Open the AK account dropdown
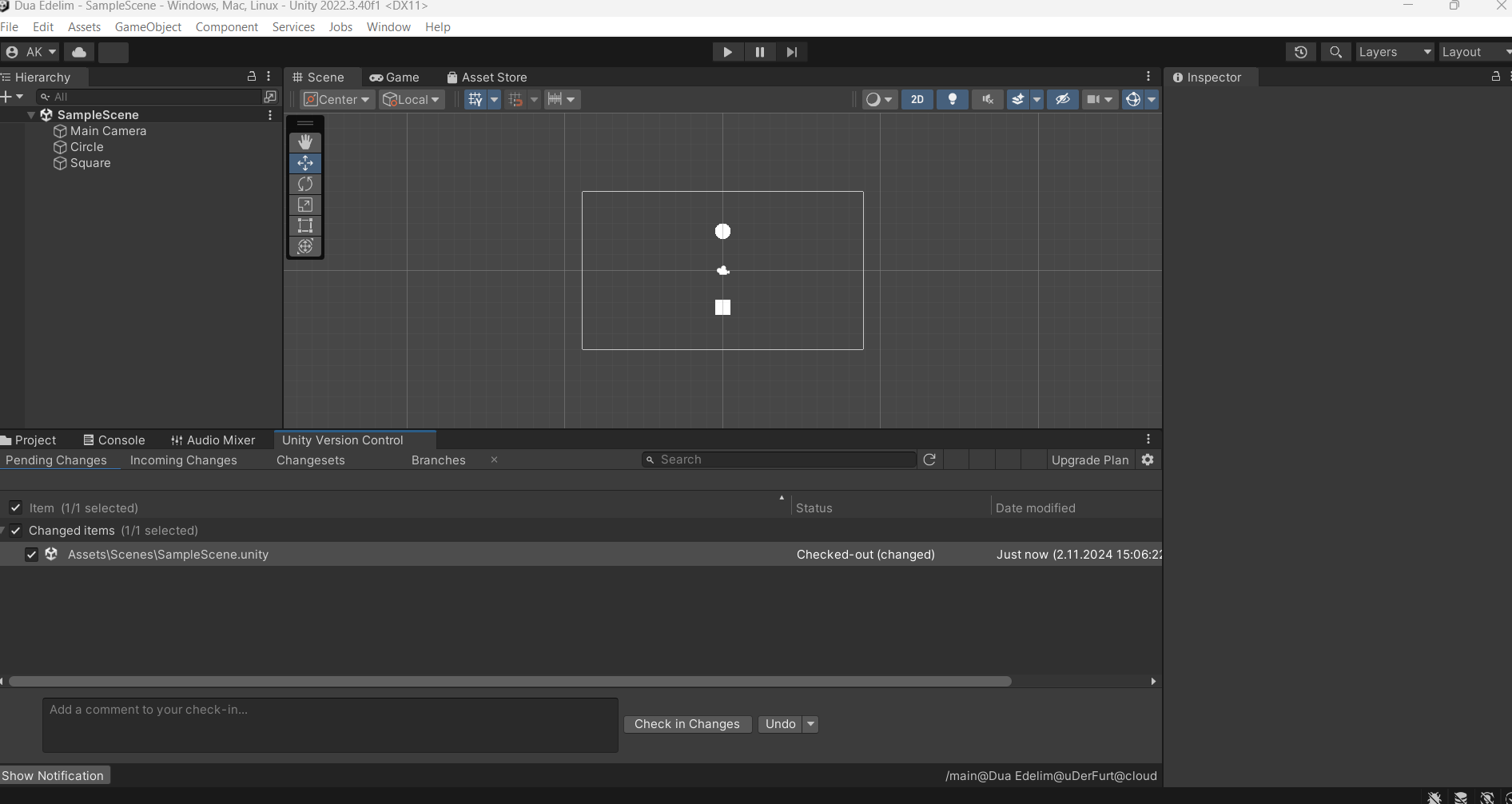The width and height of the screenshot is (1512, 804). pos(31,52)
